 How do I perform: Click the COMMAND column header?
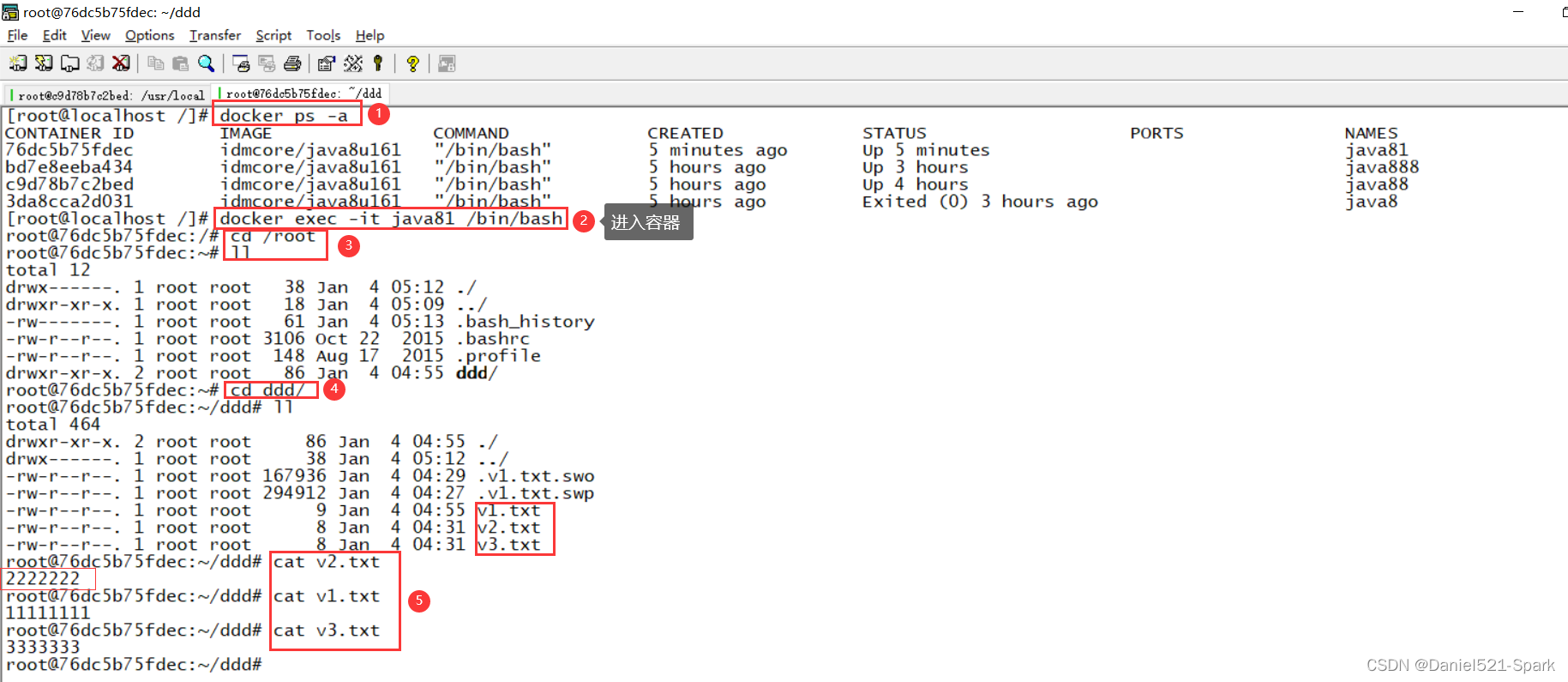[x=471, y=133]
